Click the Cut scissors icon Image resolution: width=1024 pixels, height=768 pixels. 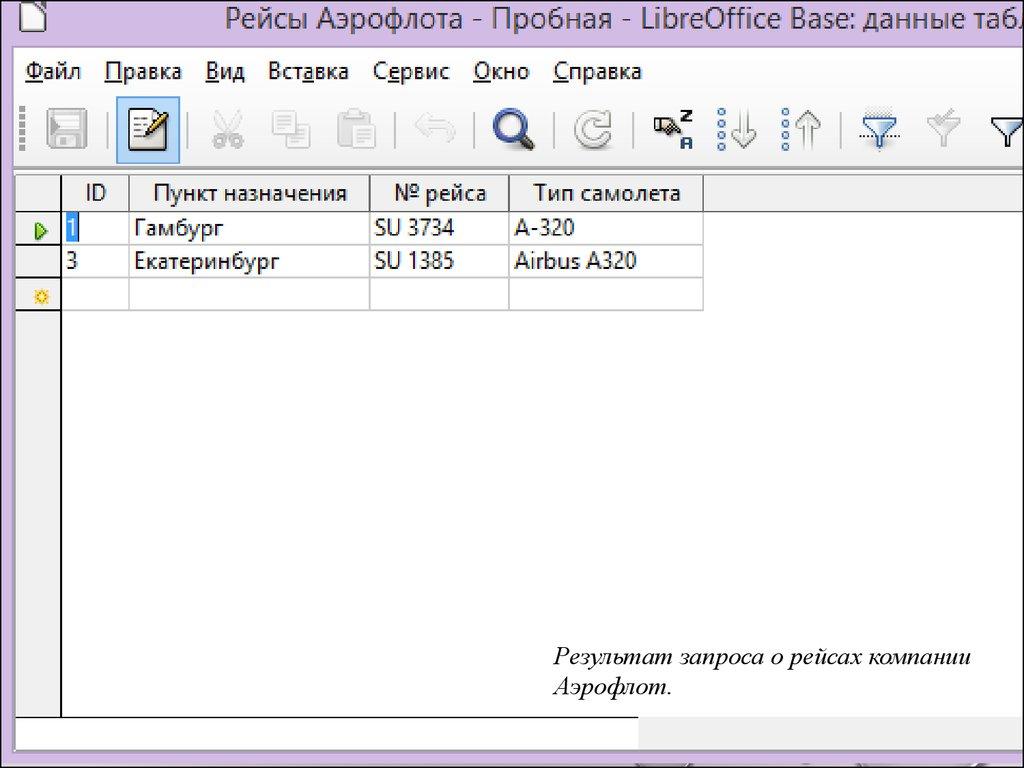click(228, 130)
